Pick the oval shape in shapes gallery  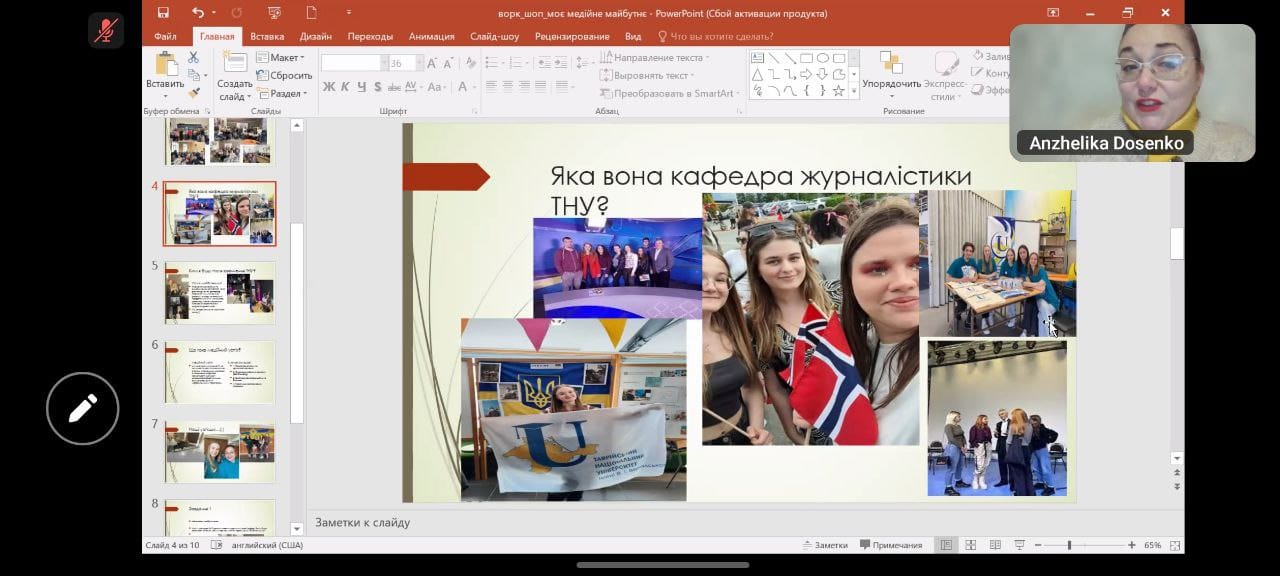tap(822, 58)
